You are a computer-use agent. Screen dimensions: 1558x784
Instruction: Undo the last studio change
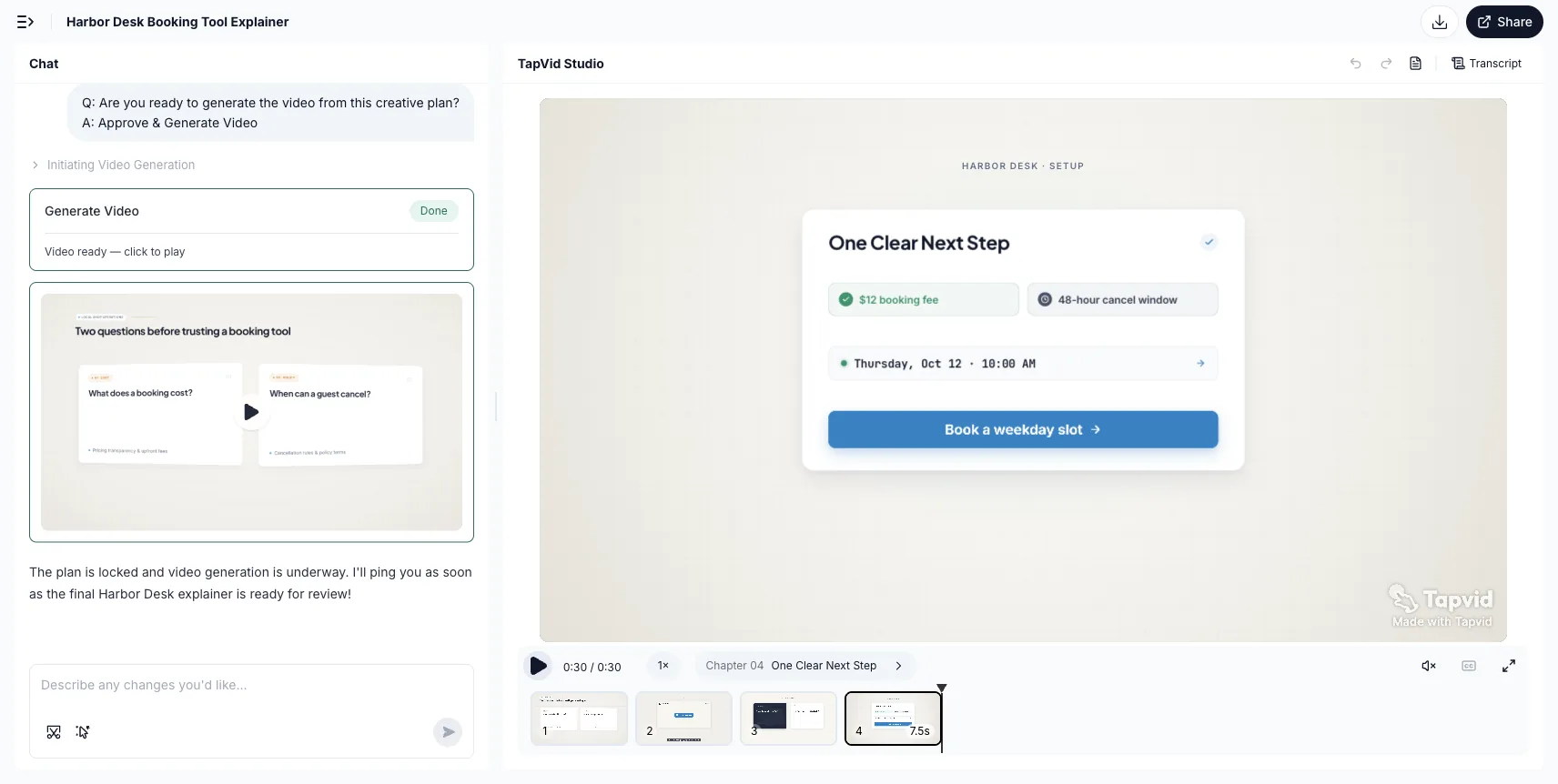pos(1356,64)
